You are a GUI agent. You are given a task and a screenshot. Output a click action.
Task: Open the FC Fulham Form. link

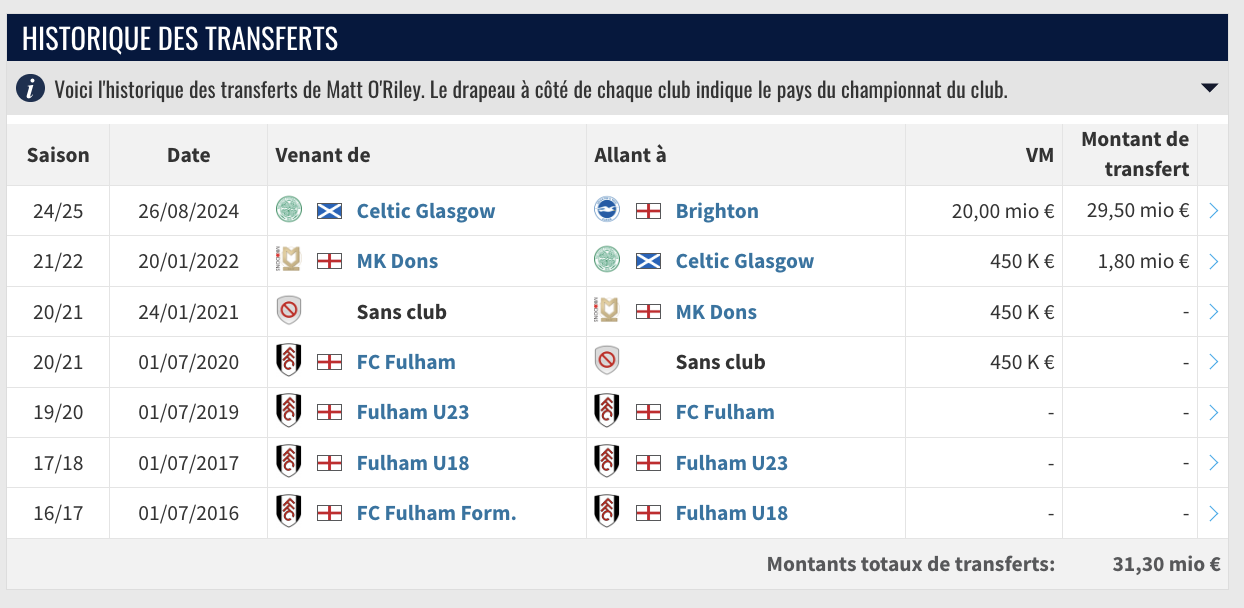436,513
